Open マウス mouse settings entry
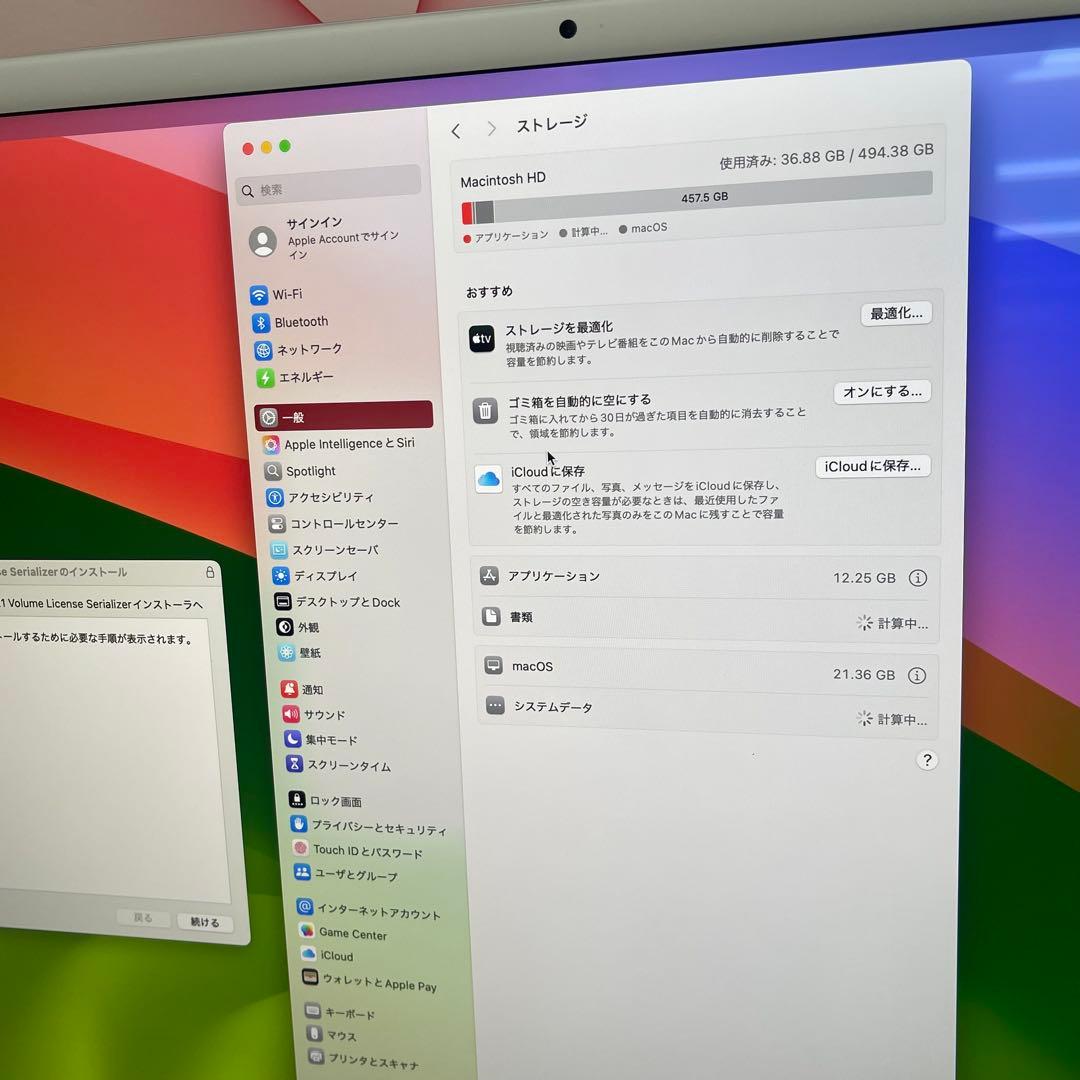 pos(333,1035)
